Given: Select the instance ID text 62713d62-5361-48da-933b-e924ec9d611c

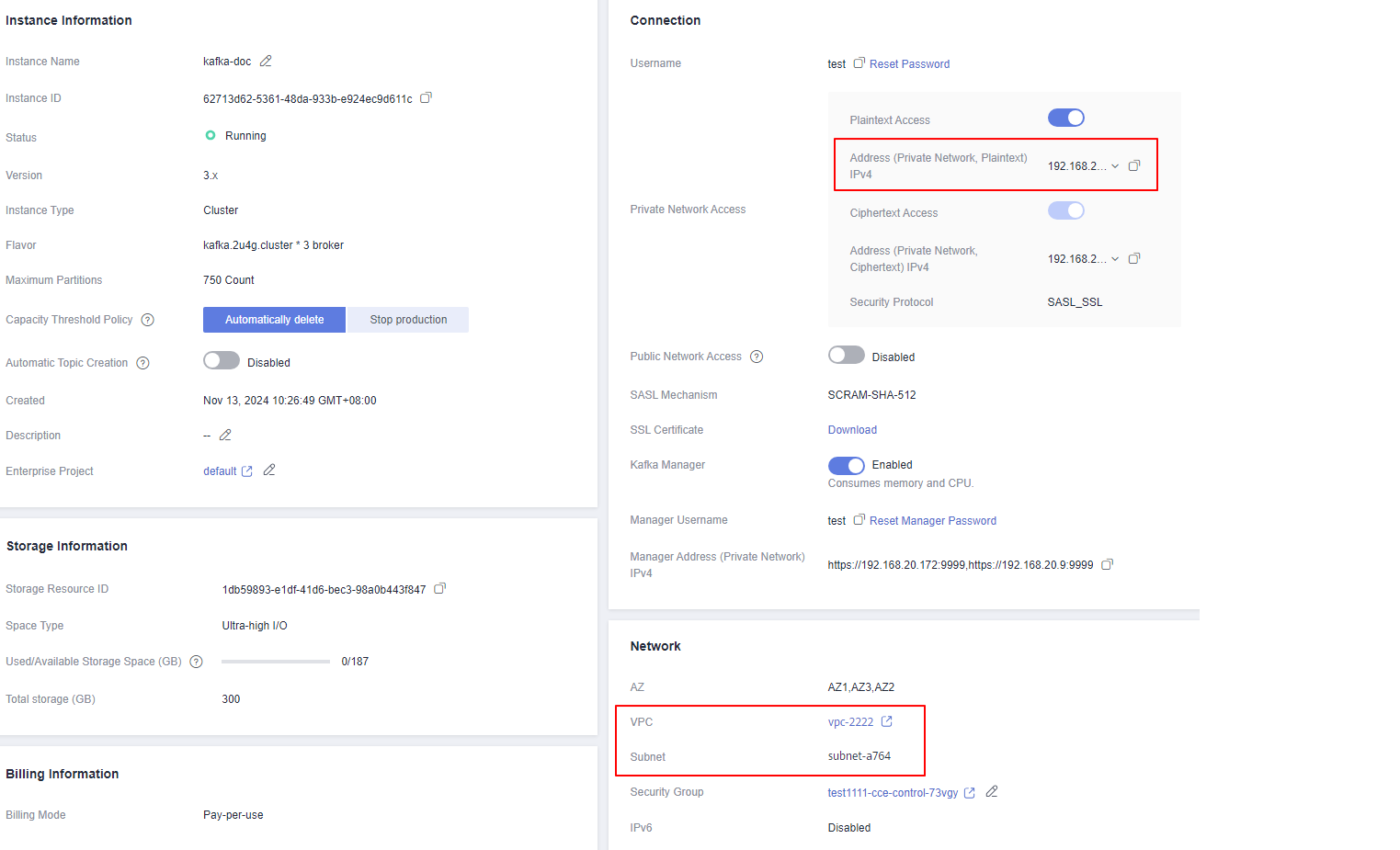Looking at the screenshot, I should click(308, 98).
